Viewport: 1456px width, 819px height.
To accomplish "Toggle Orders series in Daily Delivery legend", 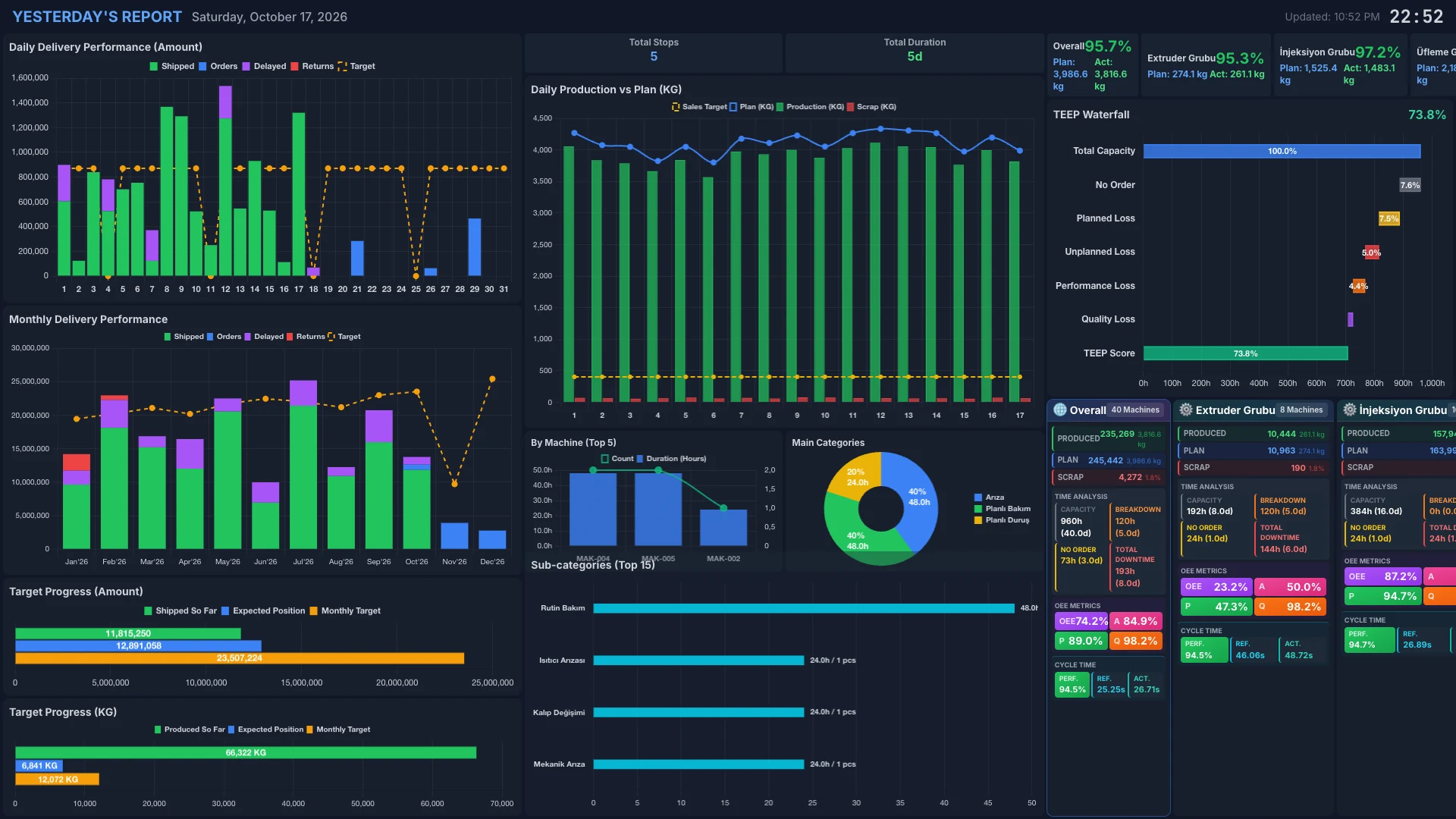I will 218,67.
